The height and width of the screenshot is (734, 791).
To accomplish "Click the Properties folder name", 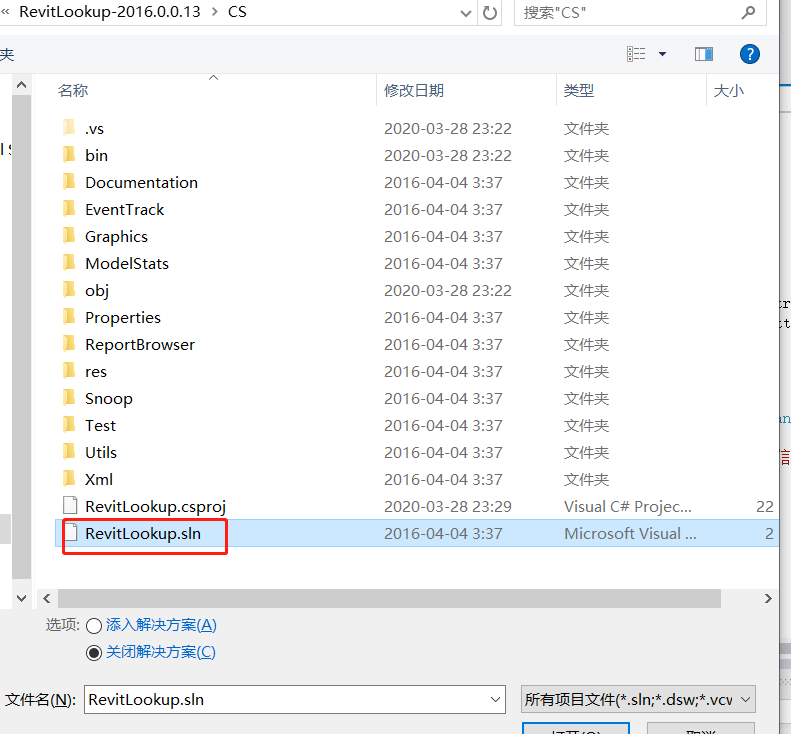I will [x=123, y=317].
